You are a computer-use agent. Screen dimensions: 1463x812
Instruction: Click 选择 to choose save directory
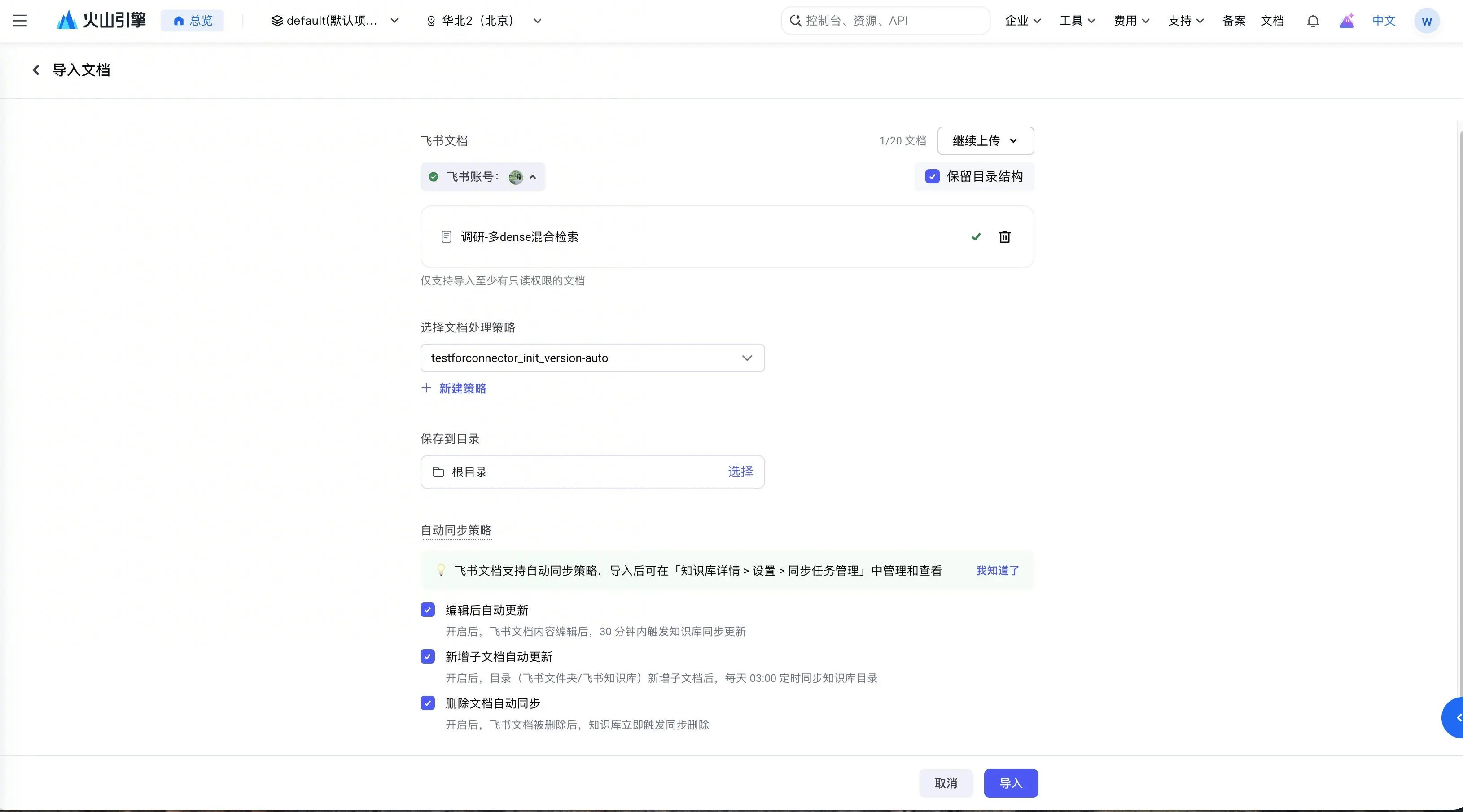pos(740,471)
